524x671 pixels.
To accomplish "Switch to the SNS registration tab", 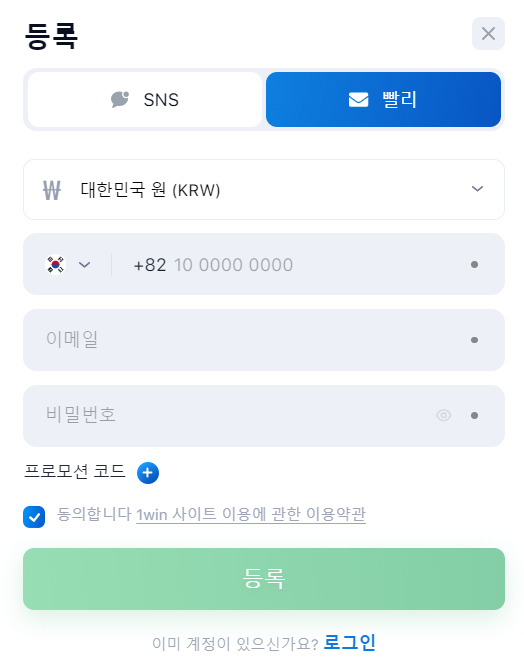I will coord(145,99).
